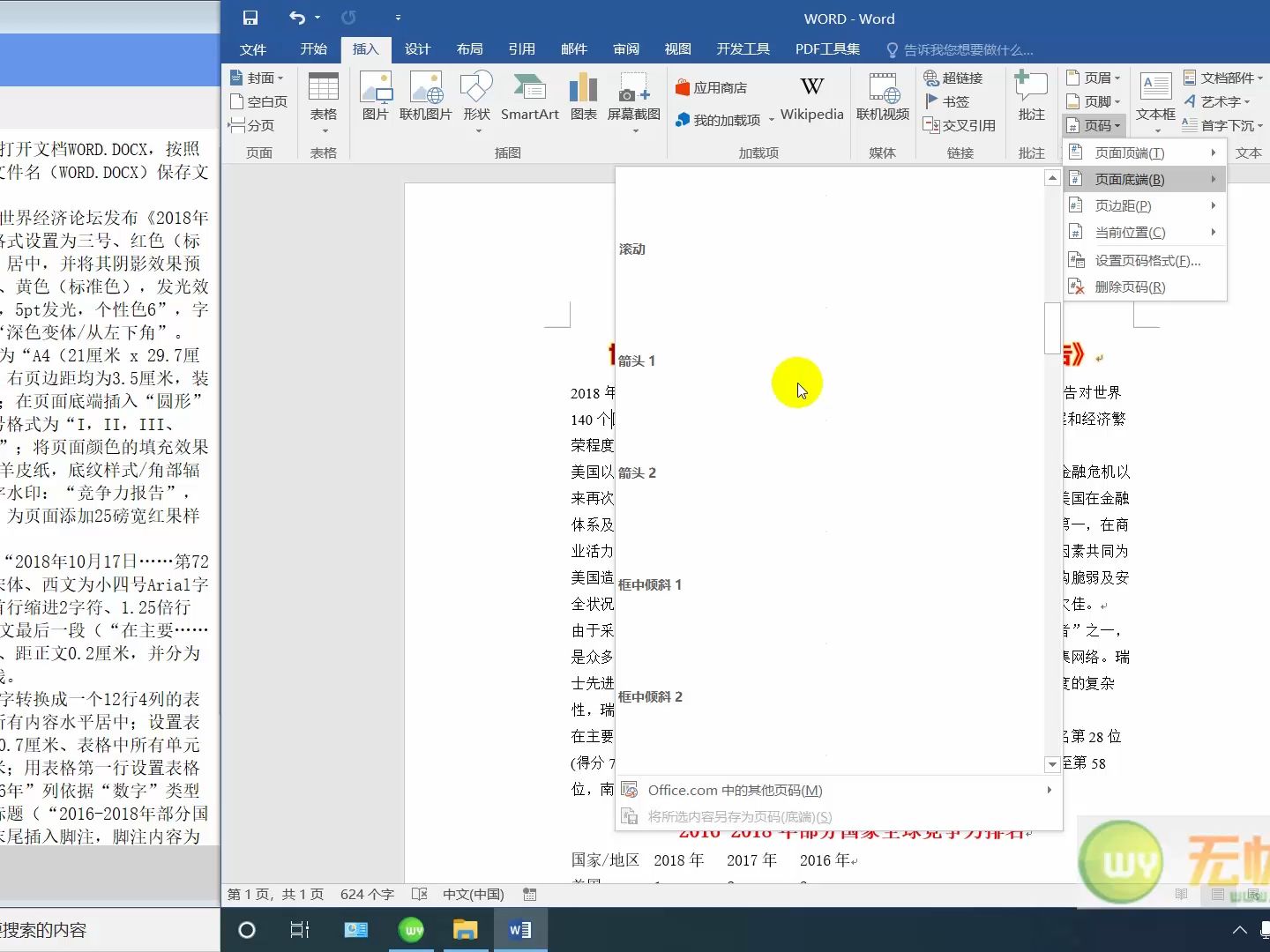Choose Remove Page Numbers (删除页码)

click(x=1145, y=286)
